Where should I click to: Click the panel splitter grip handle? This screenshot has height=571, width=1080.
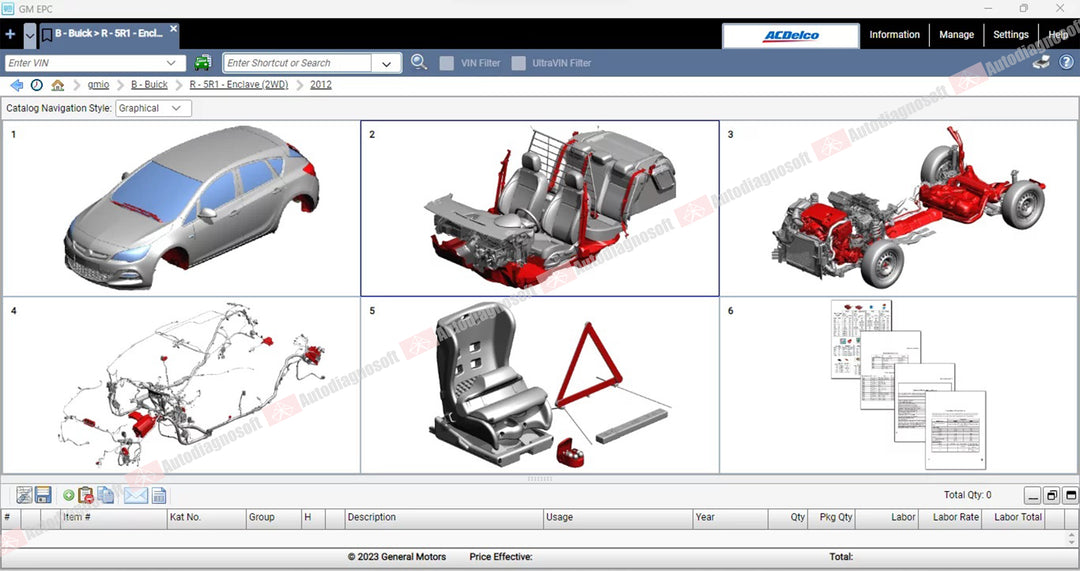point(539,478)
